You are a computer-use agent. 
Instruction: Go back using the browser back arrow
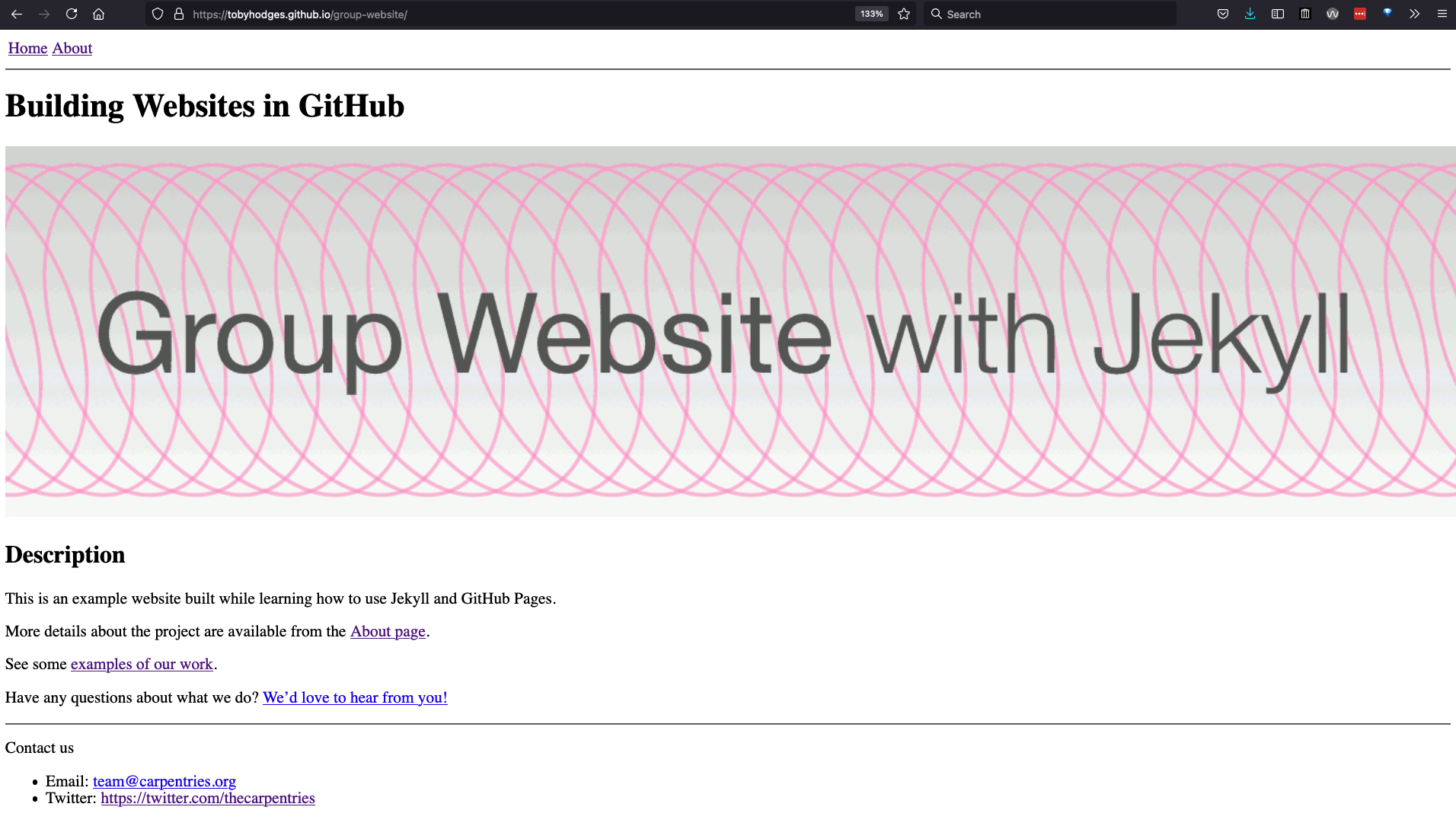[17, 14]
